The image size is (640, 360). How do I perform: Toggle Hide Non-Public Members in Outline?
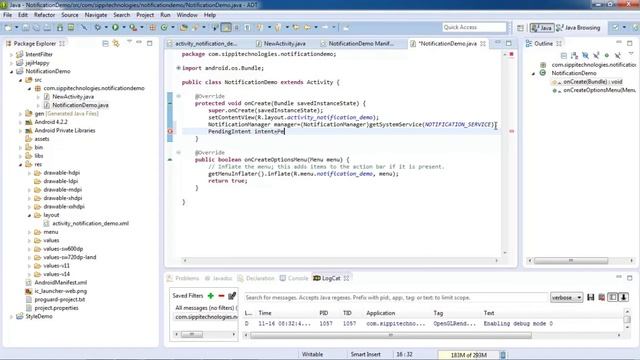coord(607,55)
